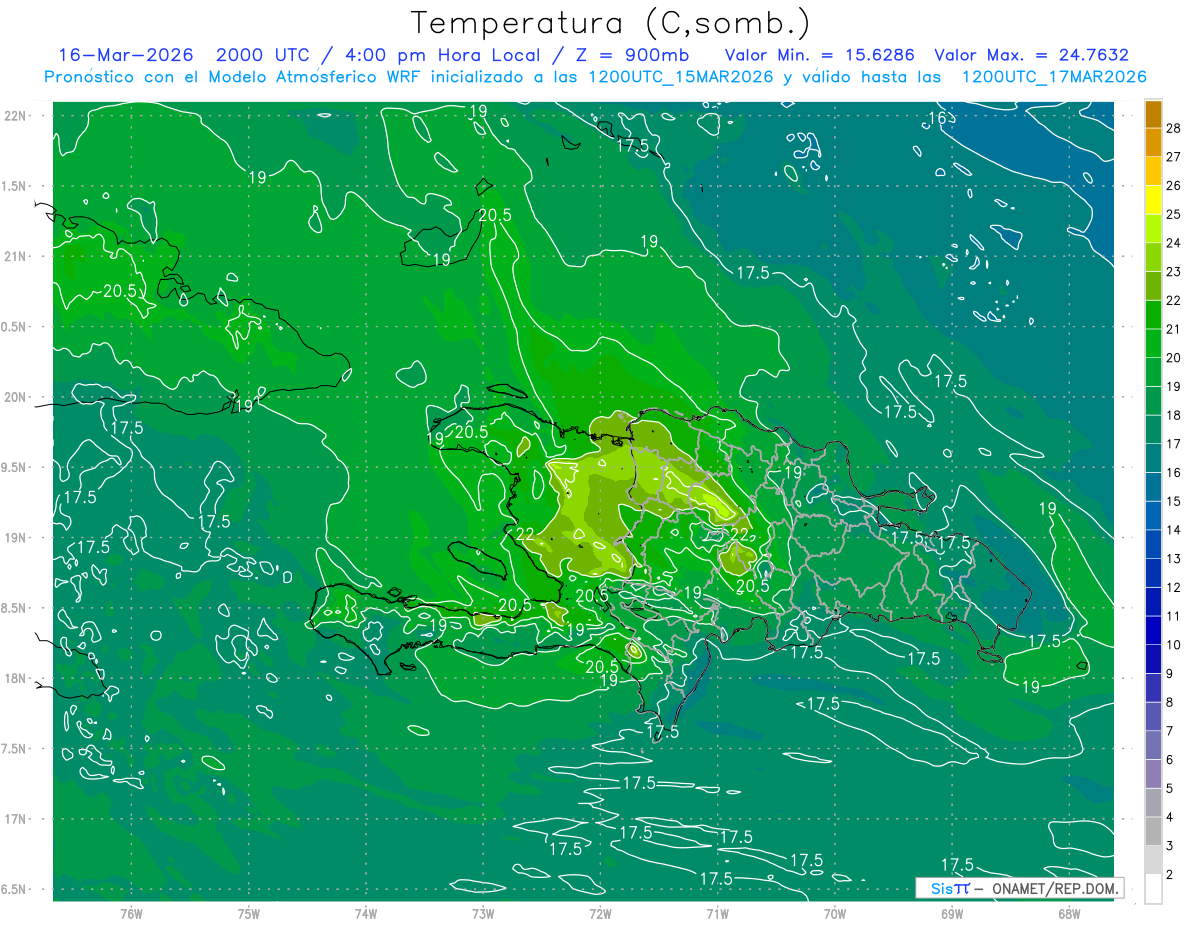The height and width of the screenshot is (927, 1200).
Task: Click the "20N" latitude axis label
Action: [16, 397]
